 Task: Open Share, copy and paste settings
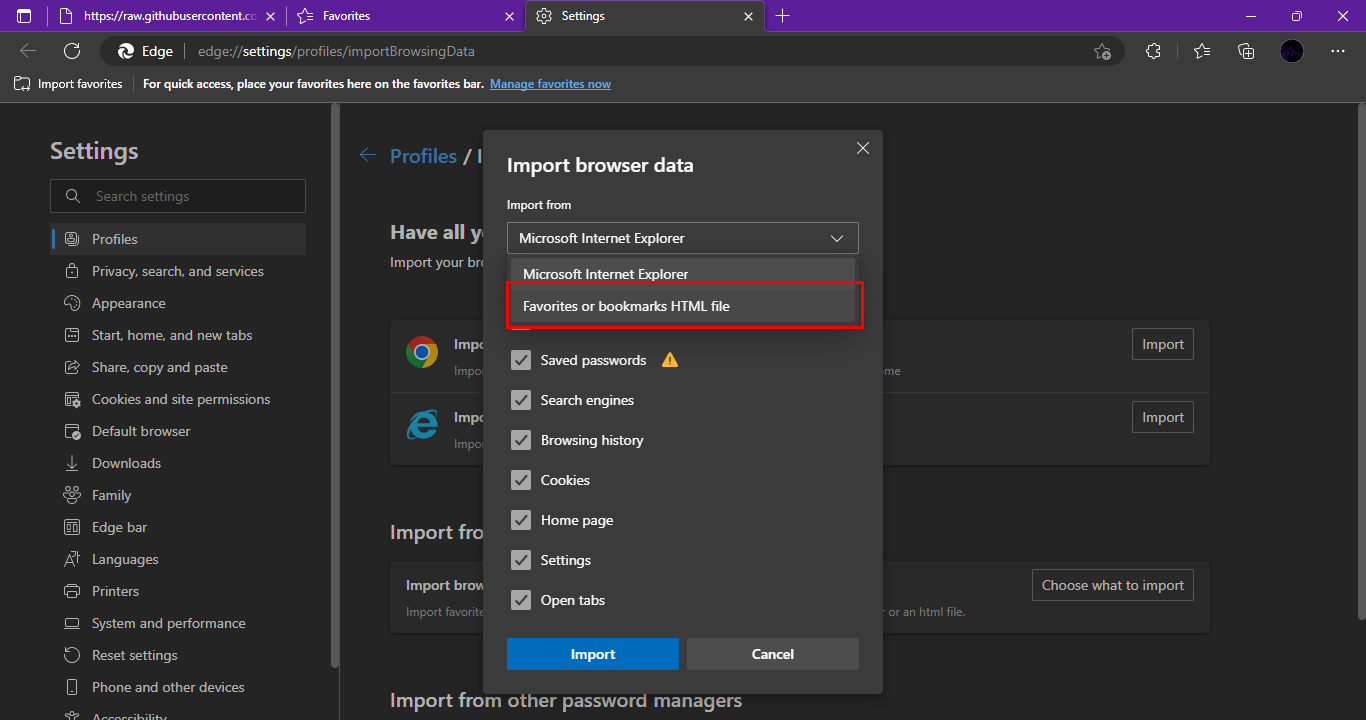[178, 367]
